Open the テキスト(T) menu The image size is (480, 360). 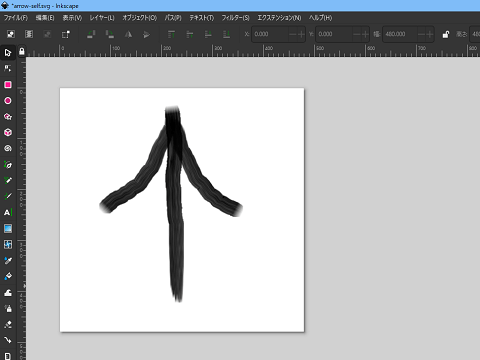[x=202, y=18]
